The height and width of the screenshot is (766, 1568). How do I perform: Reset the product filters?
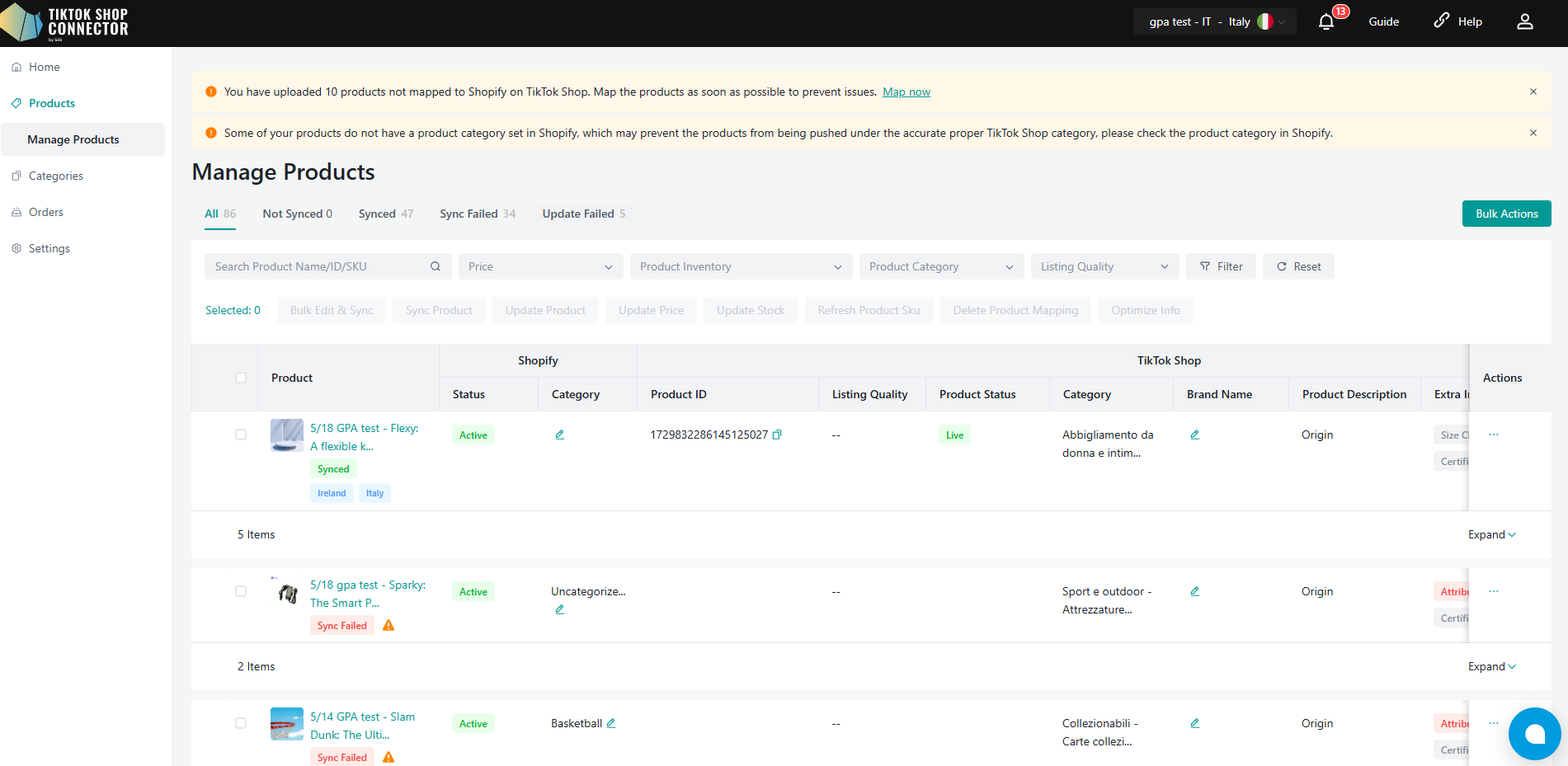(x=1298, y=266)
